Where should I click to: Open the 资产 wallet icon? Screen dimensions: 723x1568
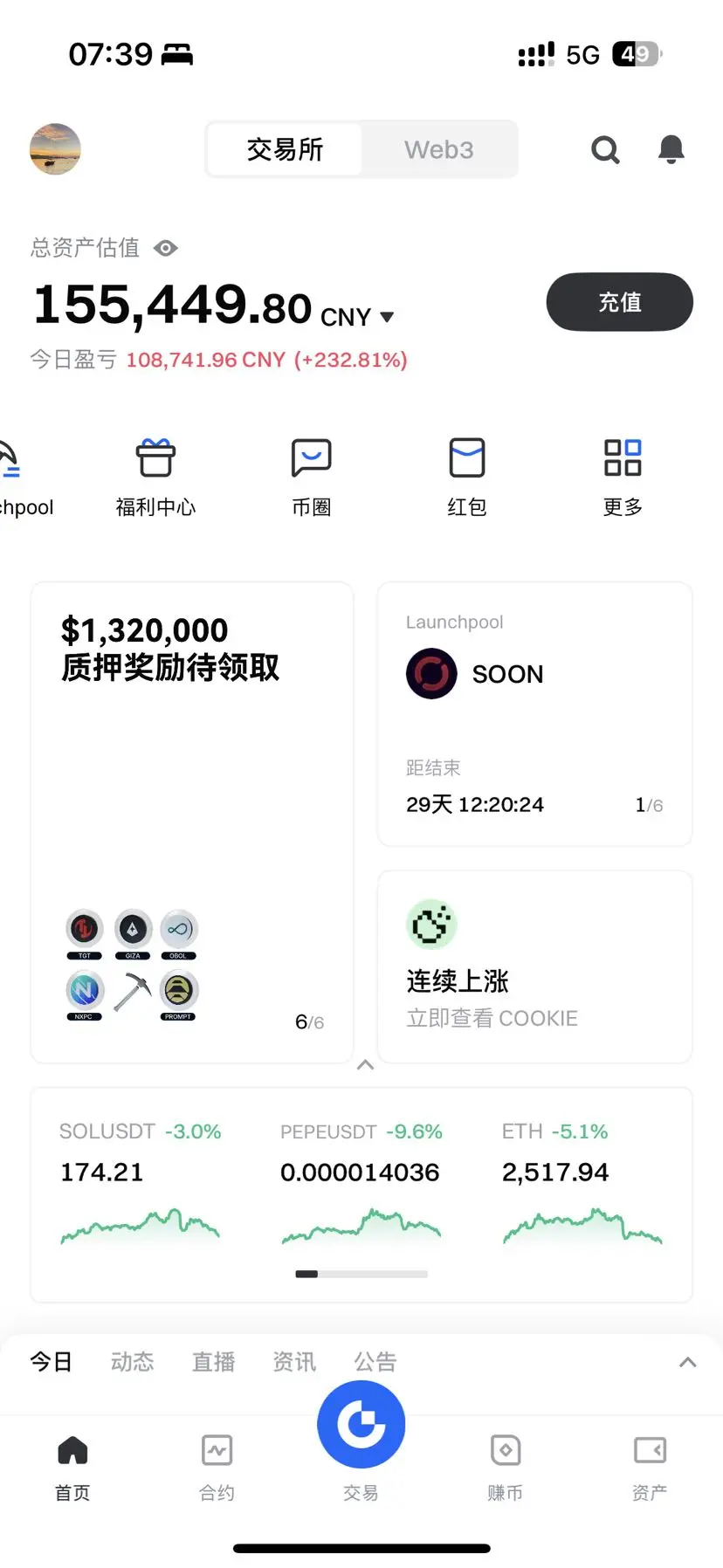tap(650, 1450)
